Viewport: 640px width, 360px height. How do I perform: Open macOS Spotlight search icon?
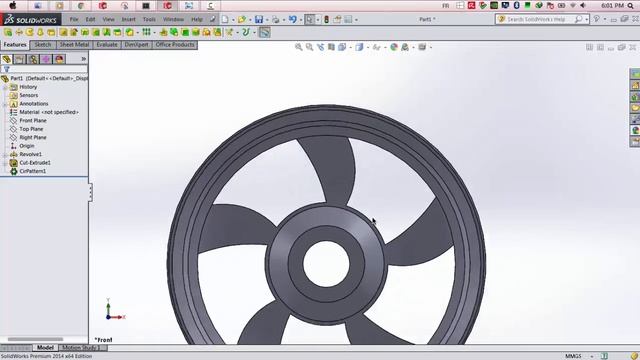(631, 5)
